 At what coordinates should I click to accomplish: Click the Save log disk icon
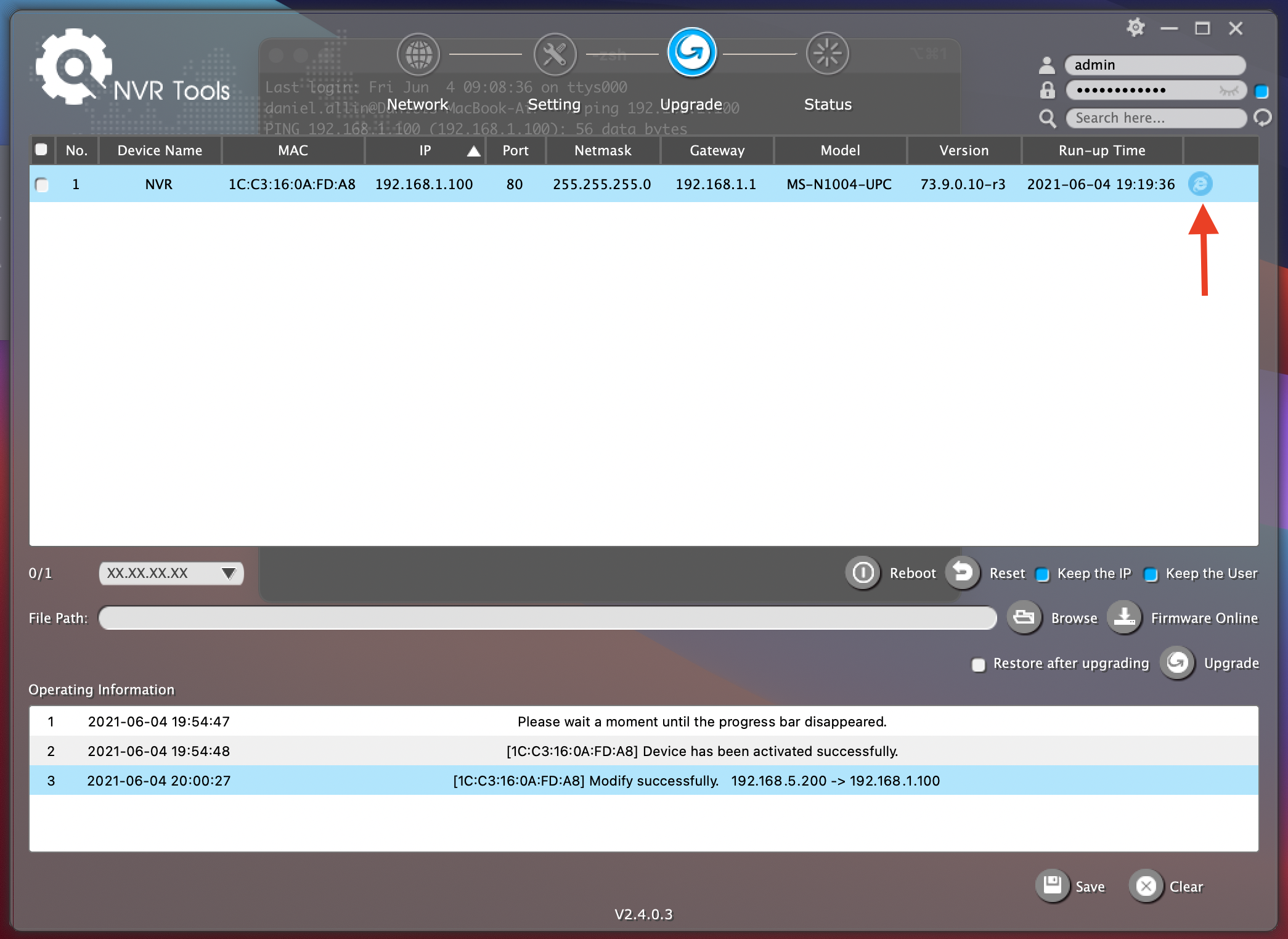(1053, 886)
